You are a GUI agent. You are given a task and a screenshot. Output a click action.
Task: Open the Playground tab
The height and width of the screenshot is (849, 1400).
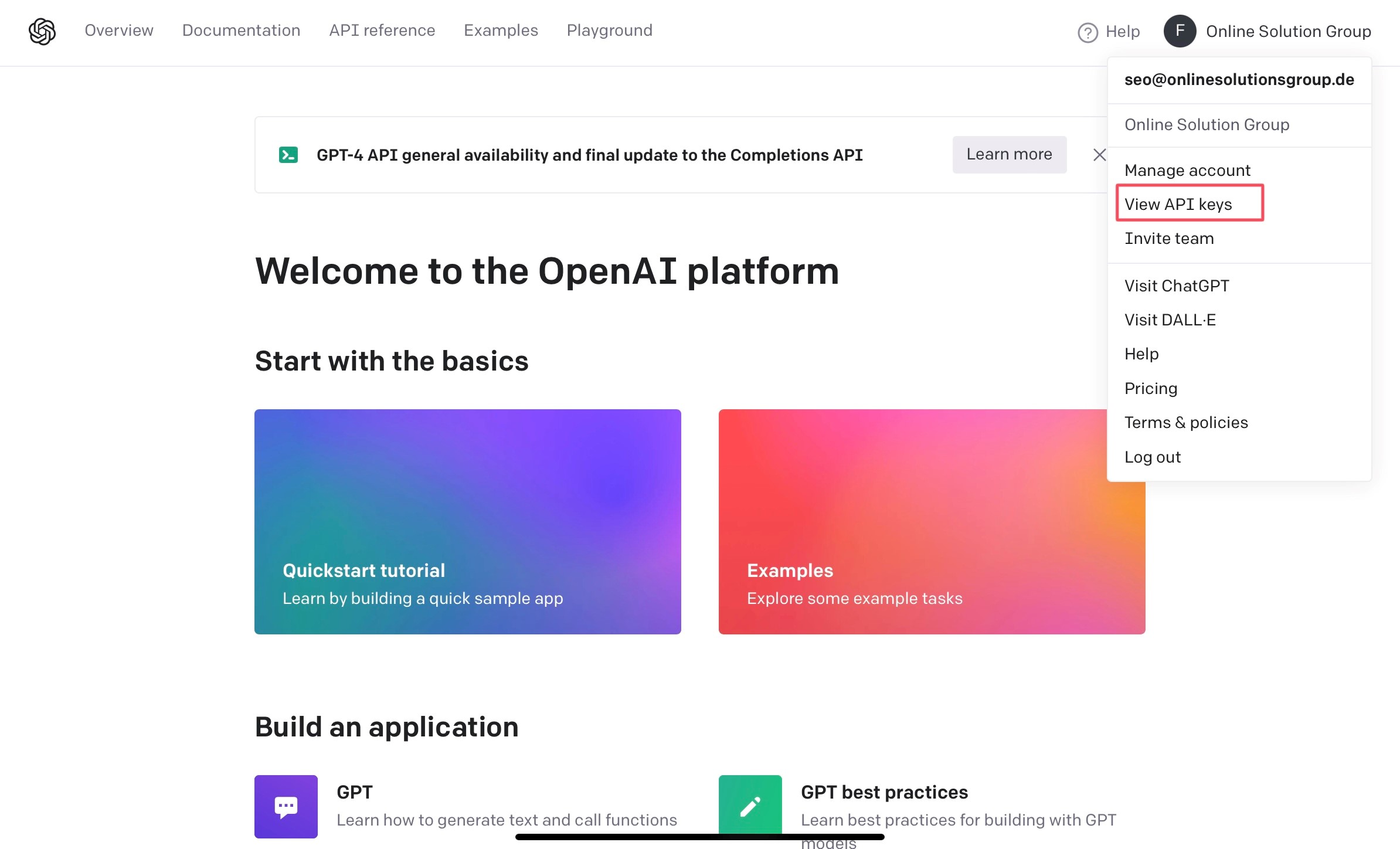[x=610, y=30]
